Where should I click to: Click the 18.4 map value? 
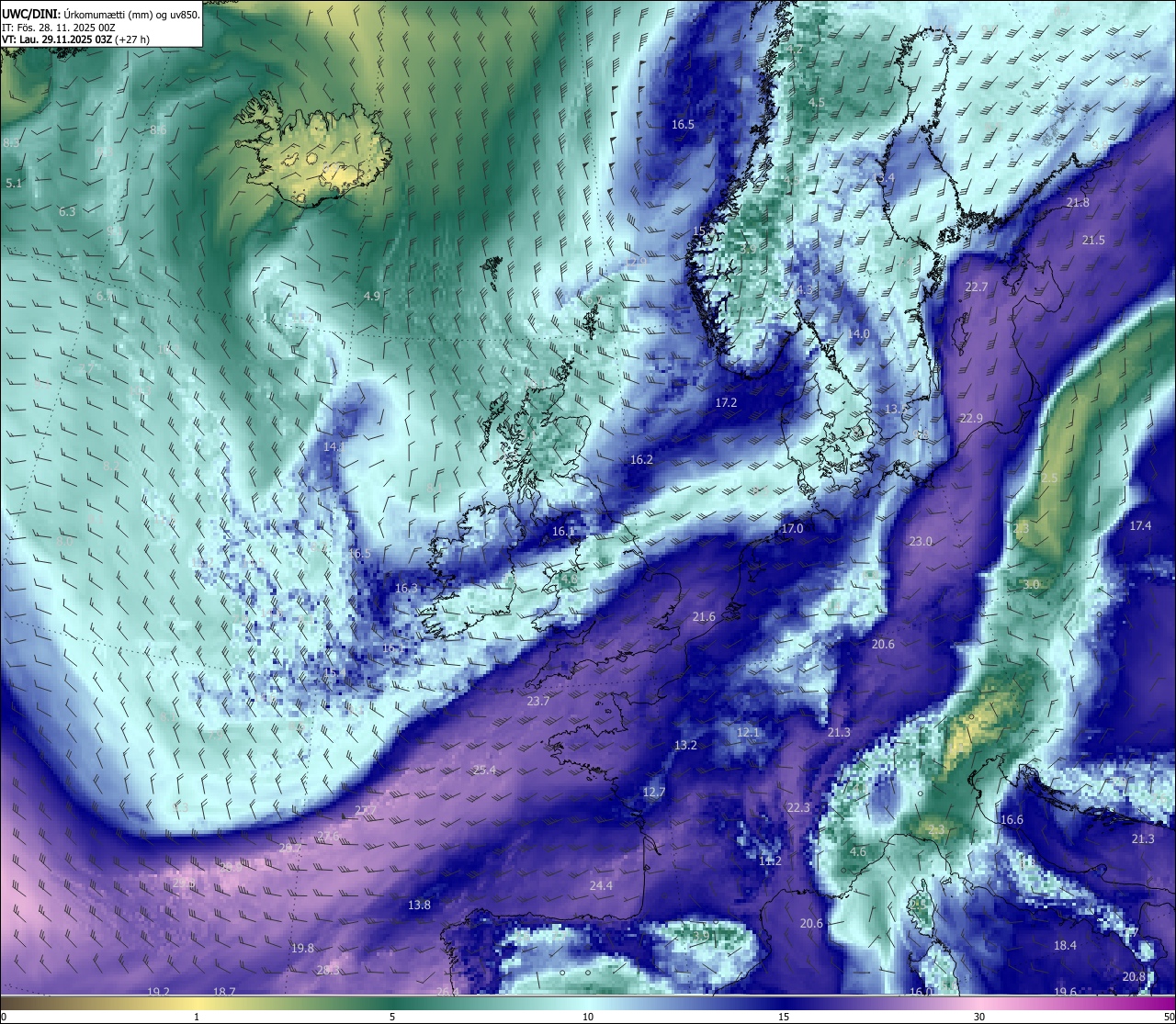click(1065, 945)
